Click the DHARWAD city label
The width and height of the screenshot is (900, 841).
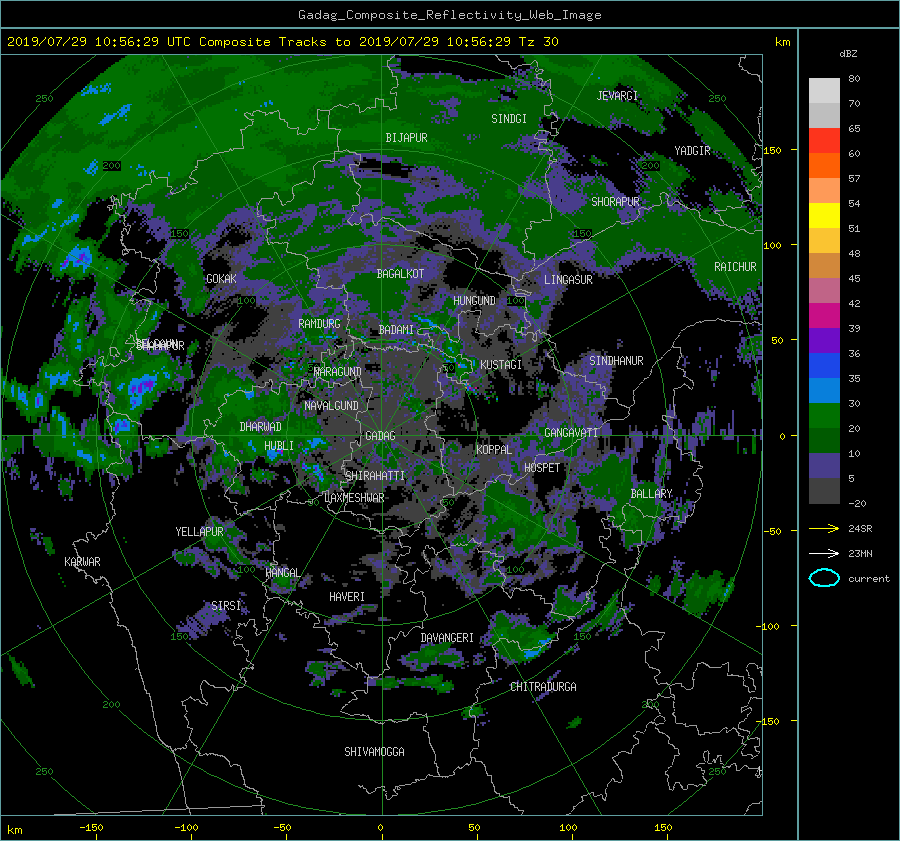click(x=260, y=427)
